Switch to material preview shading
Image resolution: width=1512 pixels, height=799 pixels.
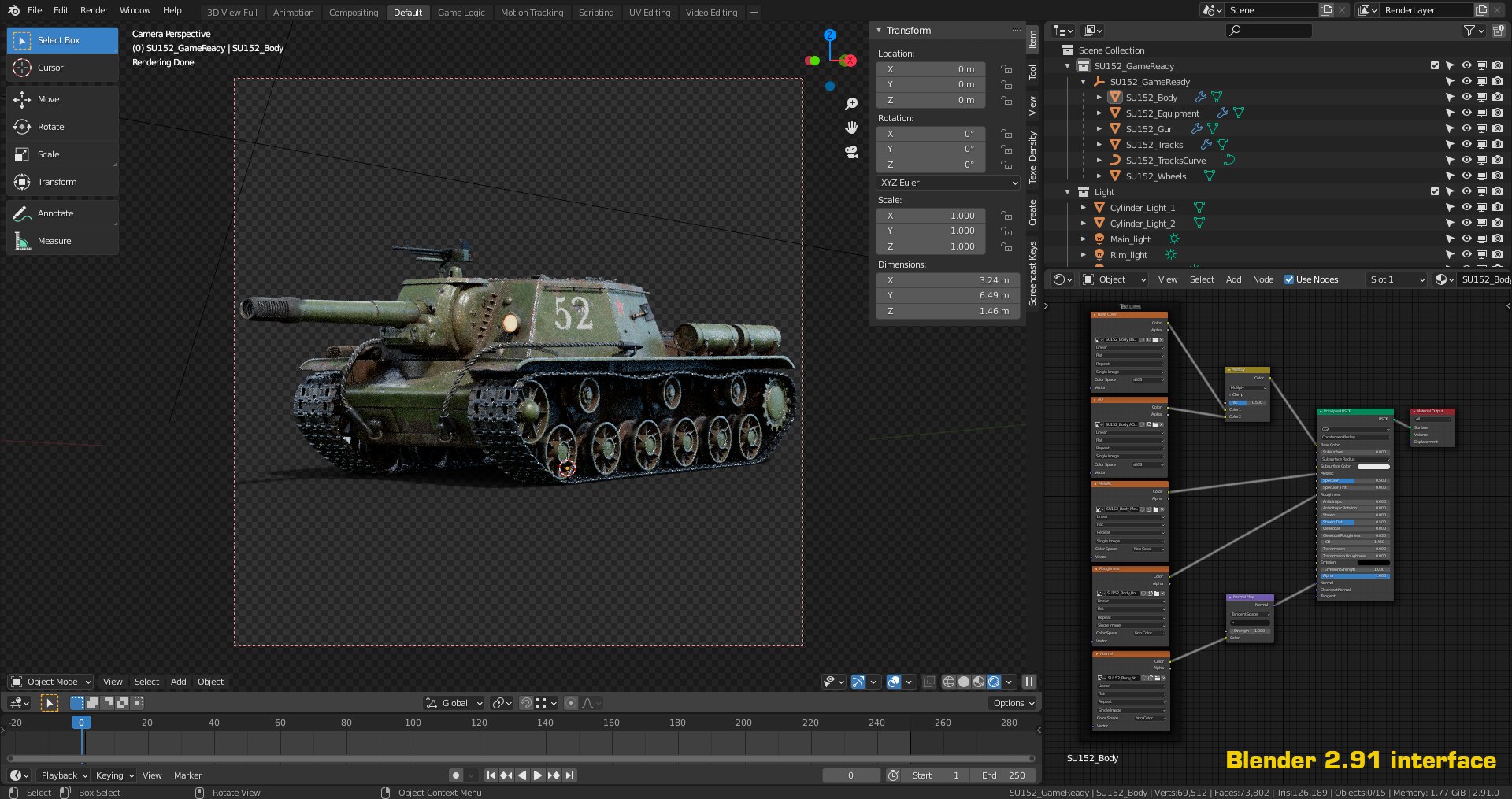click(979, 682)
